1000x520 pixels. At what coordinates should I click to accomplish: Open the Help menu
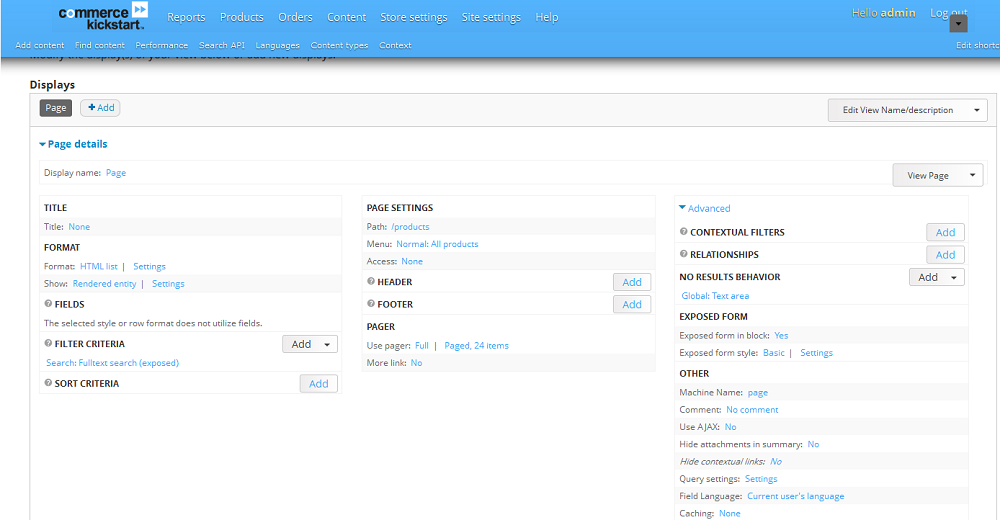547,17
